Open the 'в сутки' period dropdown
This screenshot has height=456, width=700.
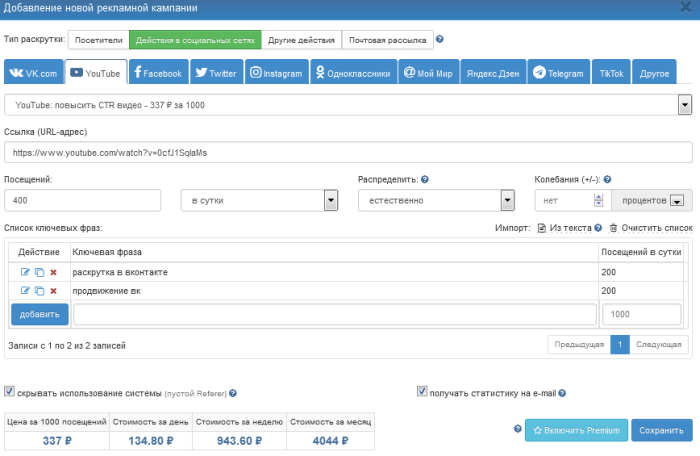(330, 201)
